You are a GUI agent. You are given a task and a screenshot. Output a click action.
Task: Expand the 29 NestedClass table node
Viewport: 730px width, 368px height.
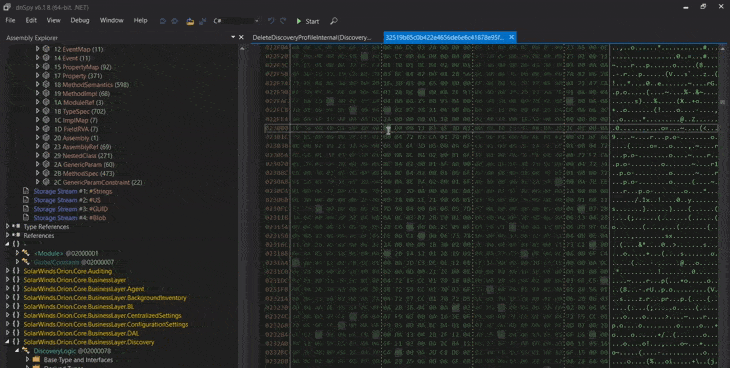(x=38, y=156)
